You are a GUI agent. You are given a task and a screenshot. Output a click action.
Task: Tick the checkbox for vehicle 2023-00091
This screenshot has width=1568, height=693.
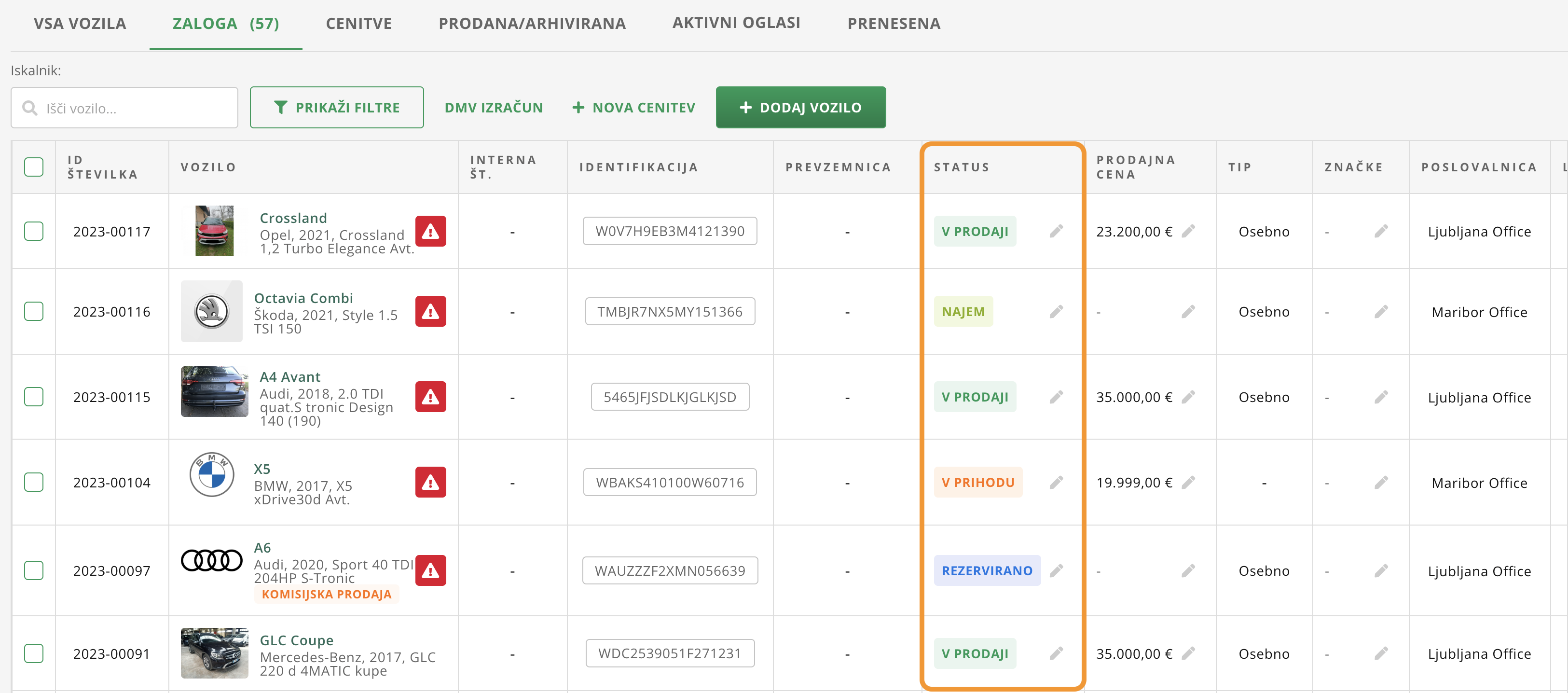tap(33, 653)
